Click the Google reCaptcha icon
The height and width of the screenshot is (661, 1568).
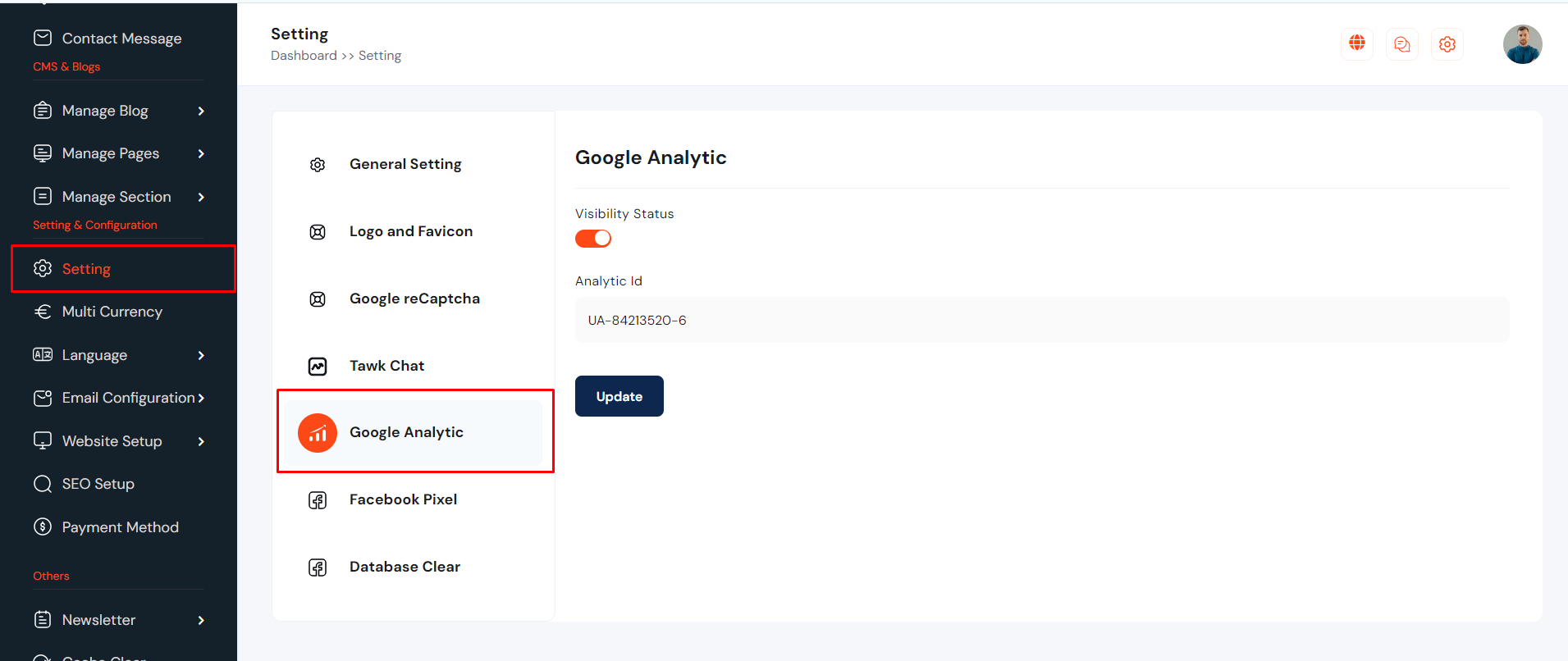(318, 299)
